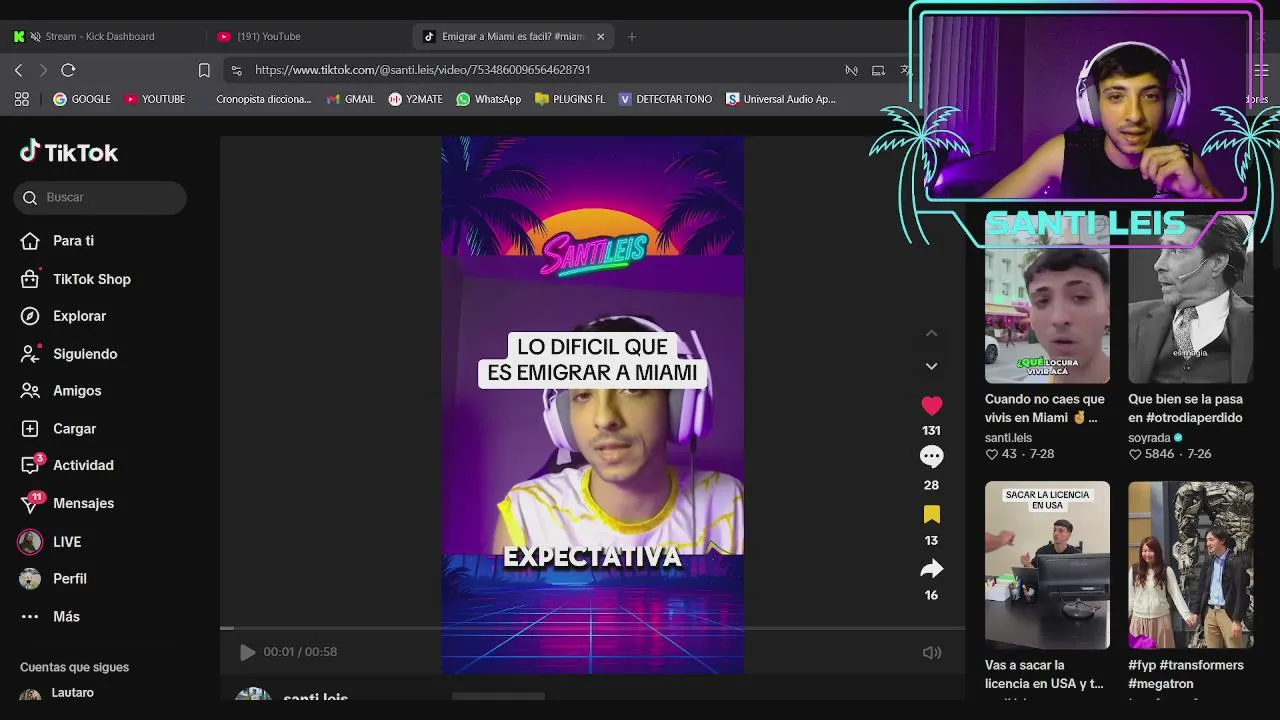Open YOUTUBE bookmark
This screenshot has width=1280, height=720.
click(x=155, y=99)
